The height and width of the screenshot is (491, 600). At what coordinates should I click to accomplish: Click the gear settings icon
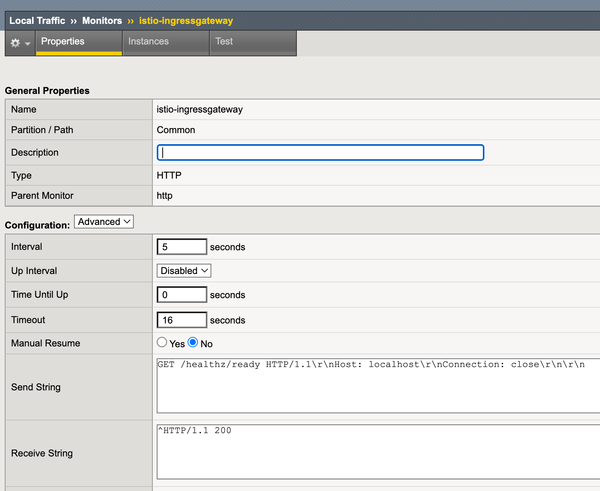pos(15,43)
